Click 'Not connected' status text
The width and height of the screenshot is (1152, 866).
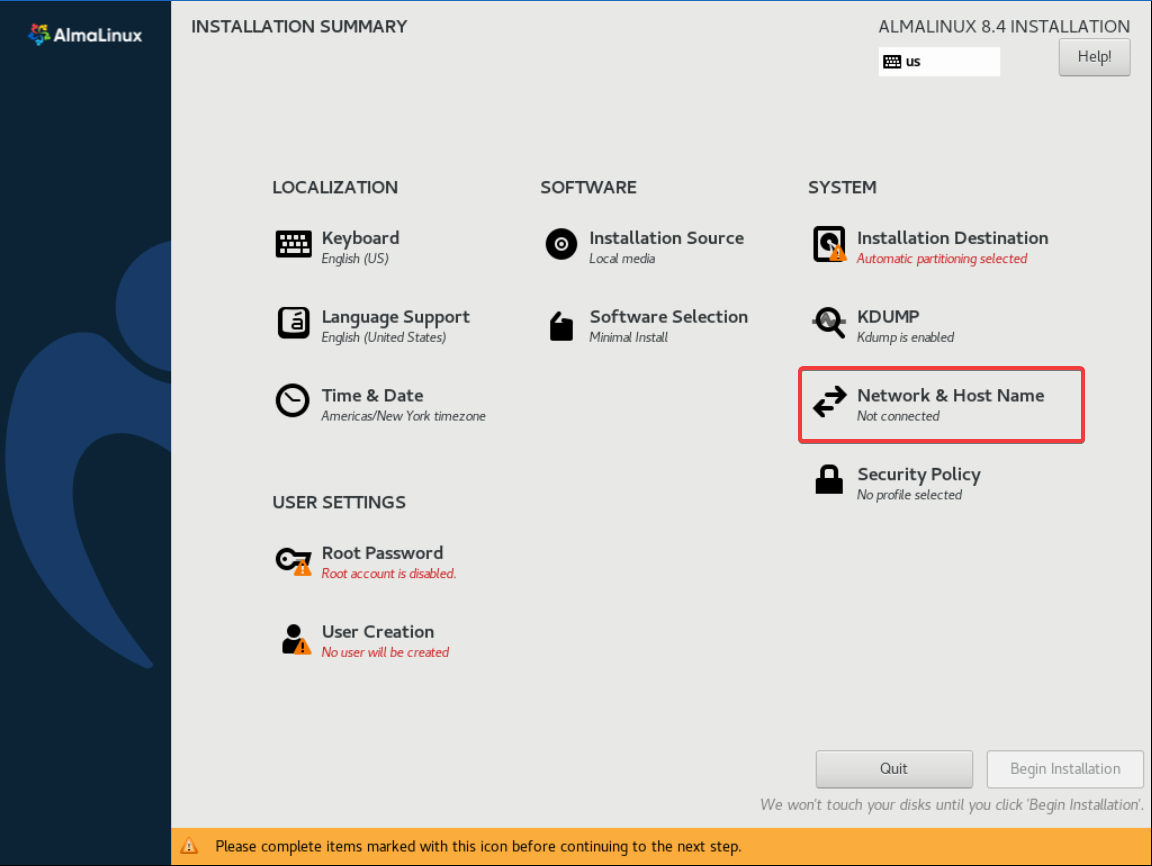point(898,416)
